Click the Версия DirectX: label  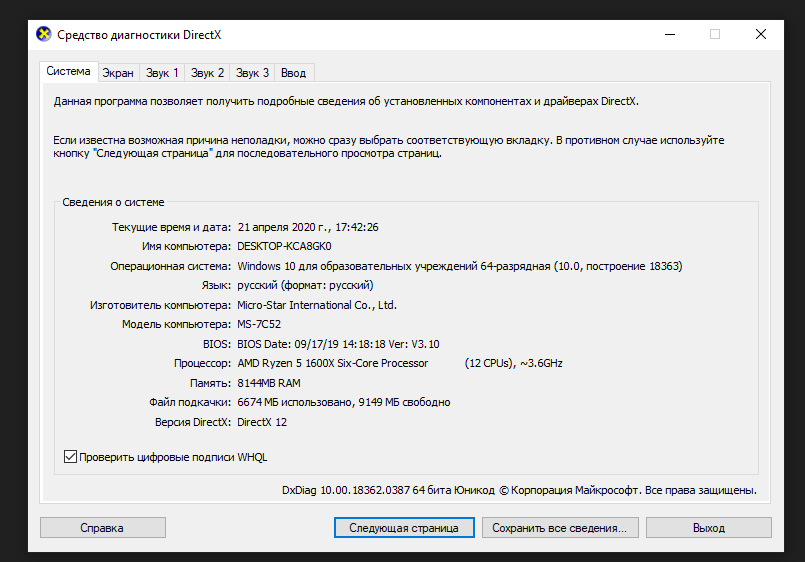(193, 422)
